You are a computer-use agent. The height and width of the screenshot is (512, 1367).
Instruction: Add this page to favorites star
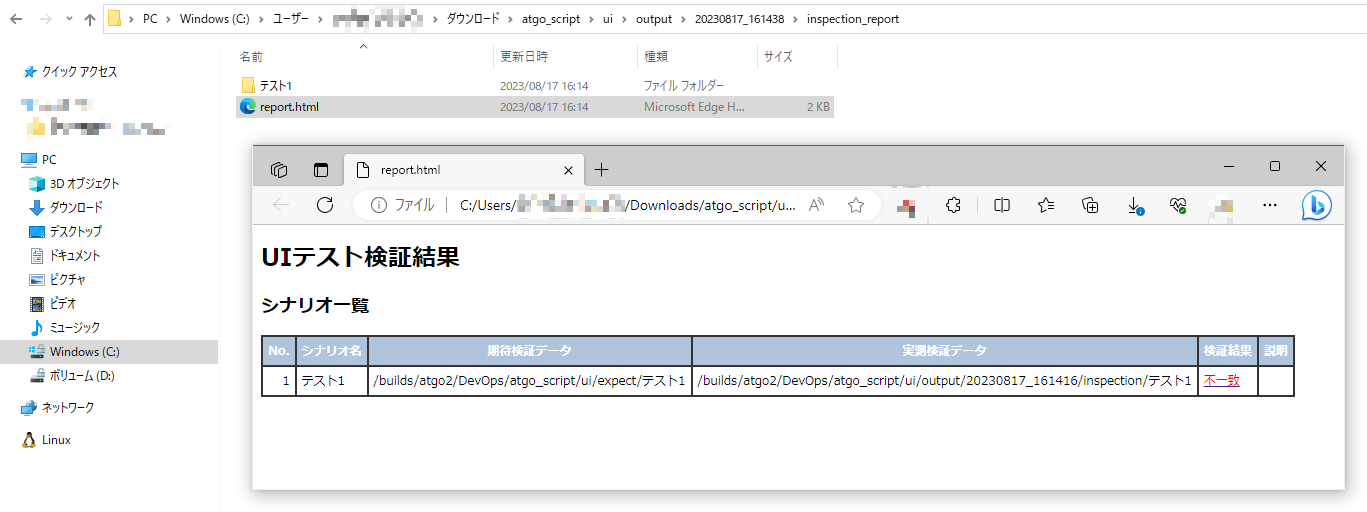856,205
